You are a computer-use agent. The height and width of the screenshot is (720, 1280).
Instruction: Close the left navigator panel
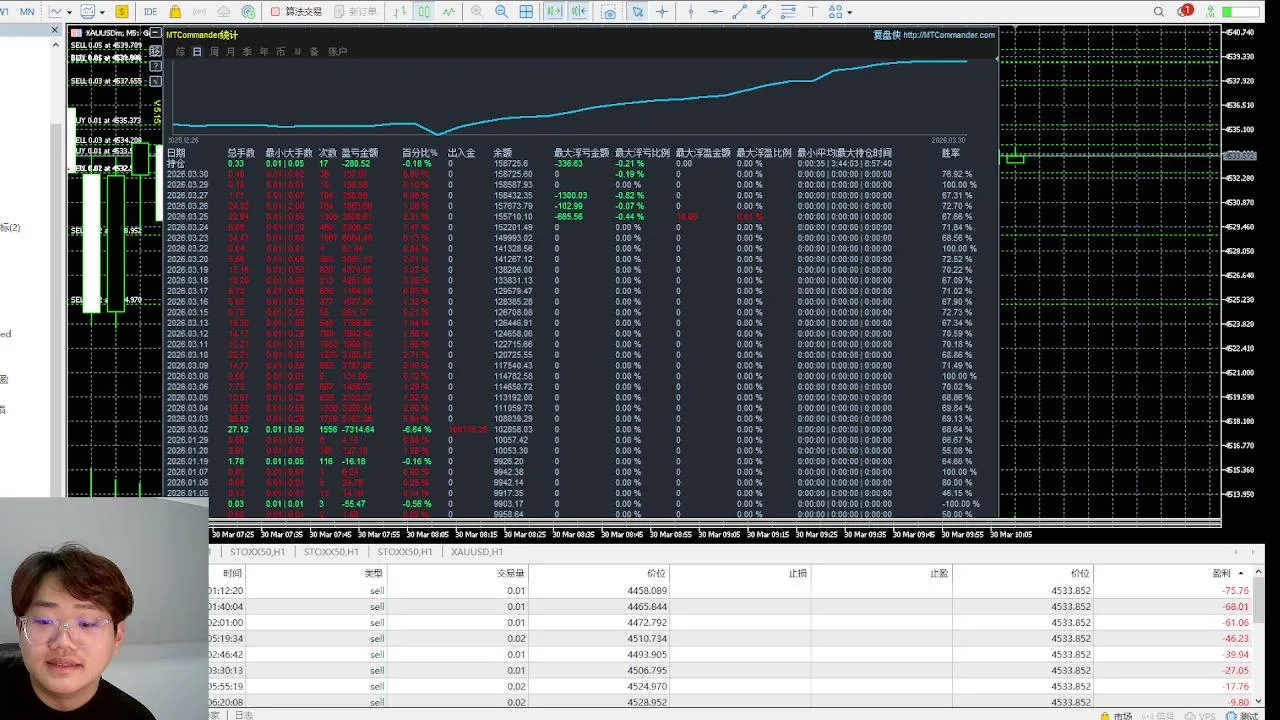point(55,31)
